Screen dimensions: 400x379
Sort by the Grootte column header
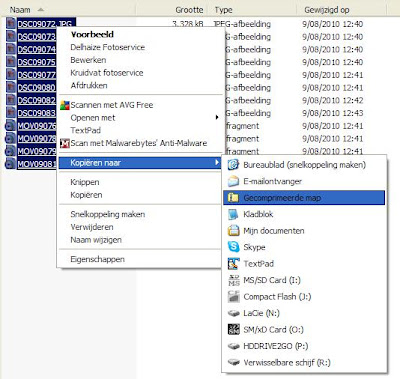pos(171,10)
